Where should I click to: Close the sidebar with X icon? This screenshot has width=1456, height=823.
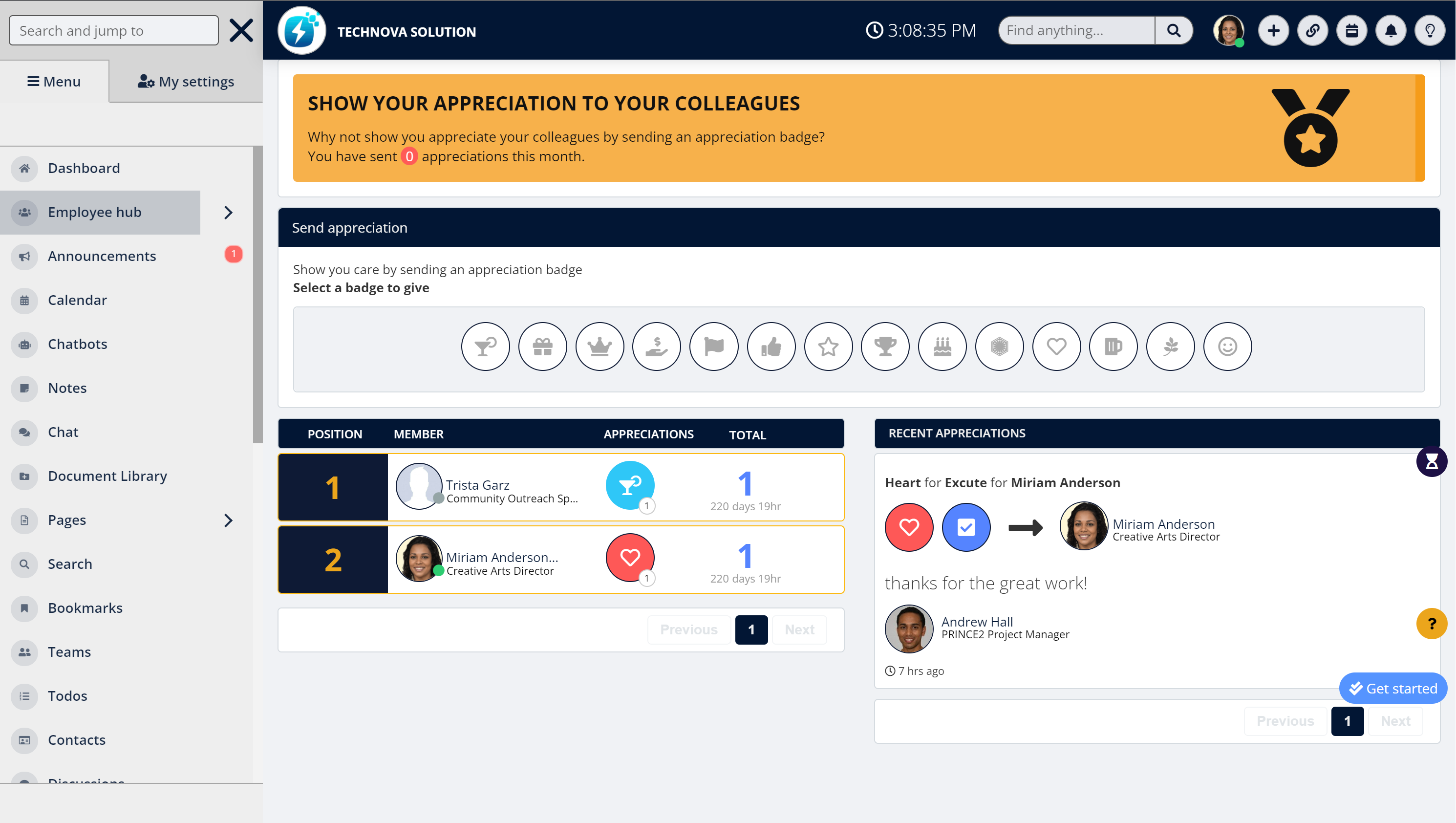tap(241, 30)
